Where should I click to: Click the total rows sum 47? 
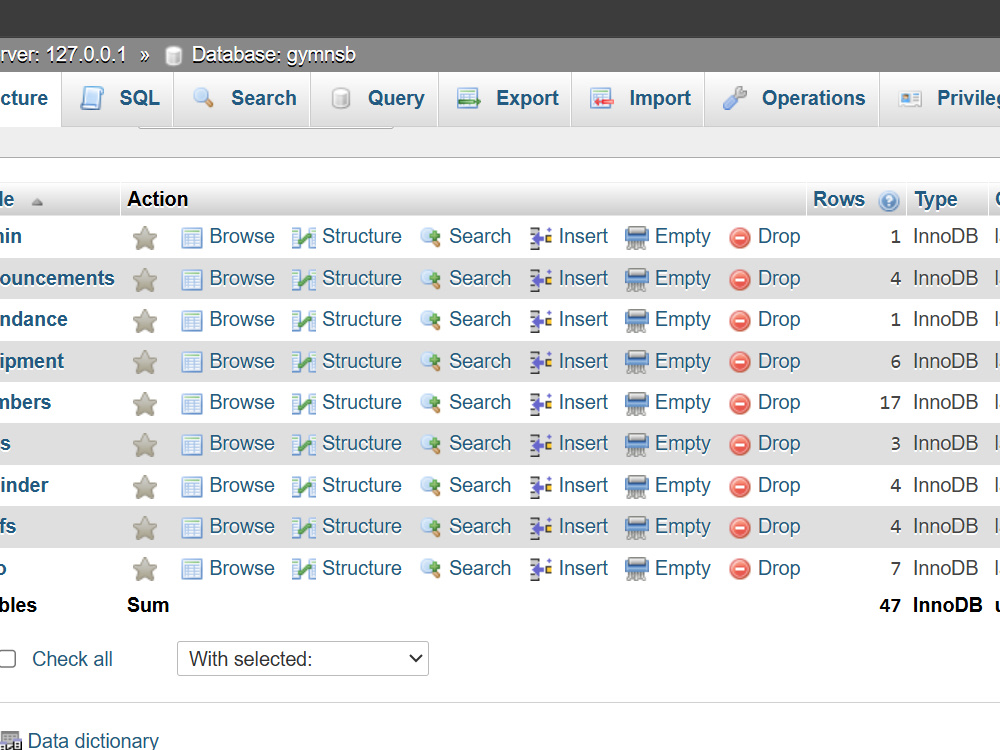coord(890,606)
